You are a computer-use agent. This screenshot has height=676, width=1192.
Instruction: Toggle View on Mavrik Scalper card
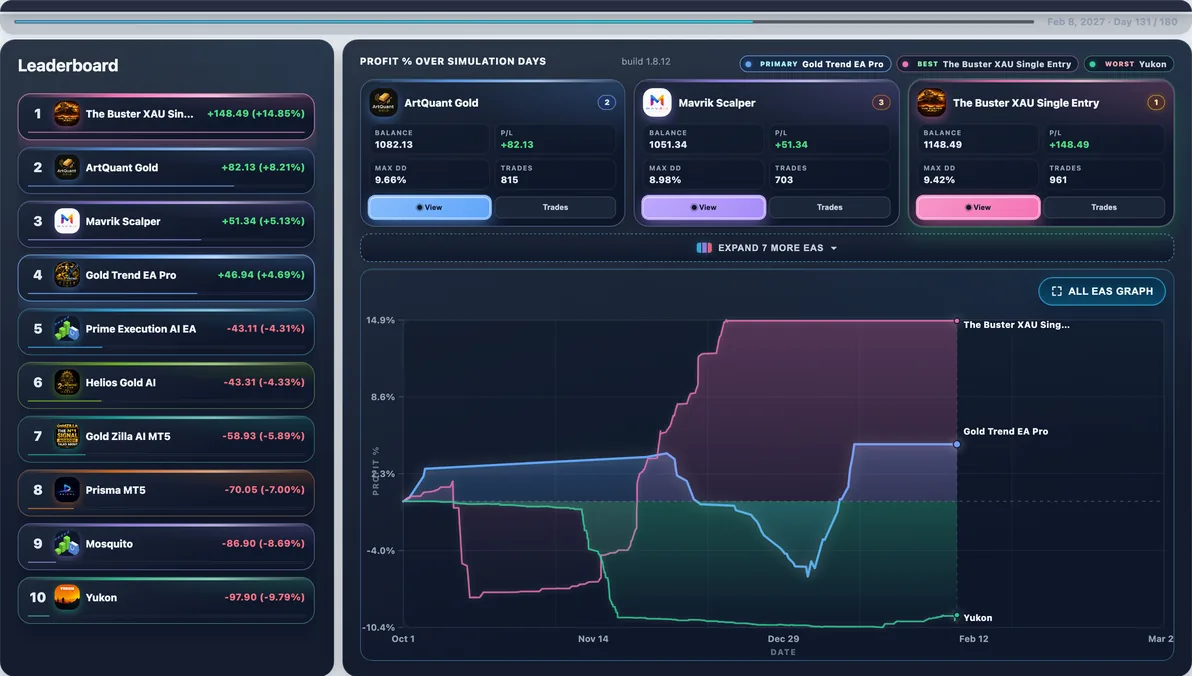[x=704, y=208]
